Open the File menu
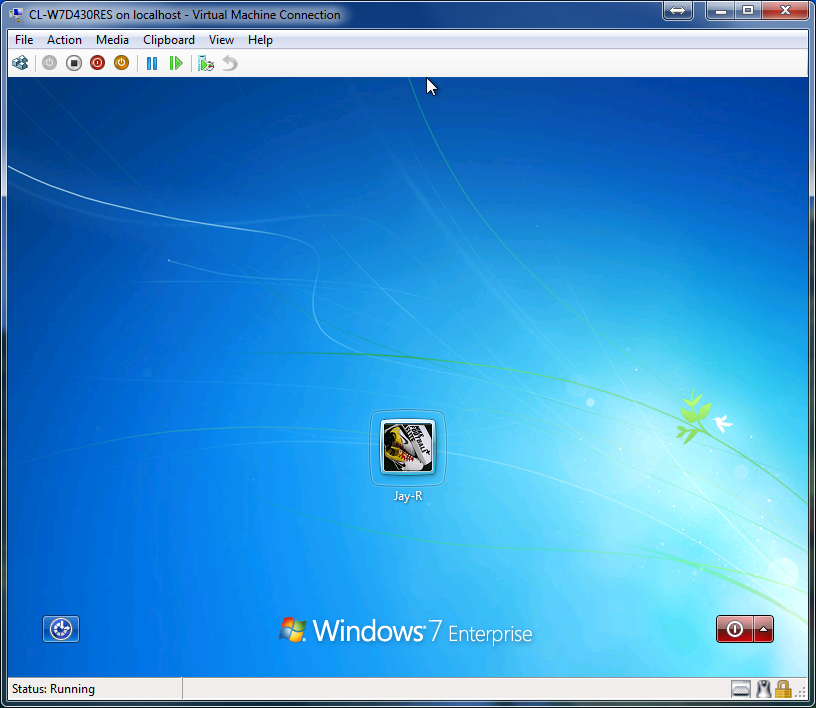 click(24, 40)
